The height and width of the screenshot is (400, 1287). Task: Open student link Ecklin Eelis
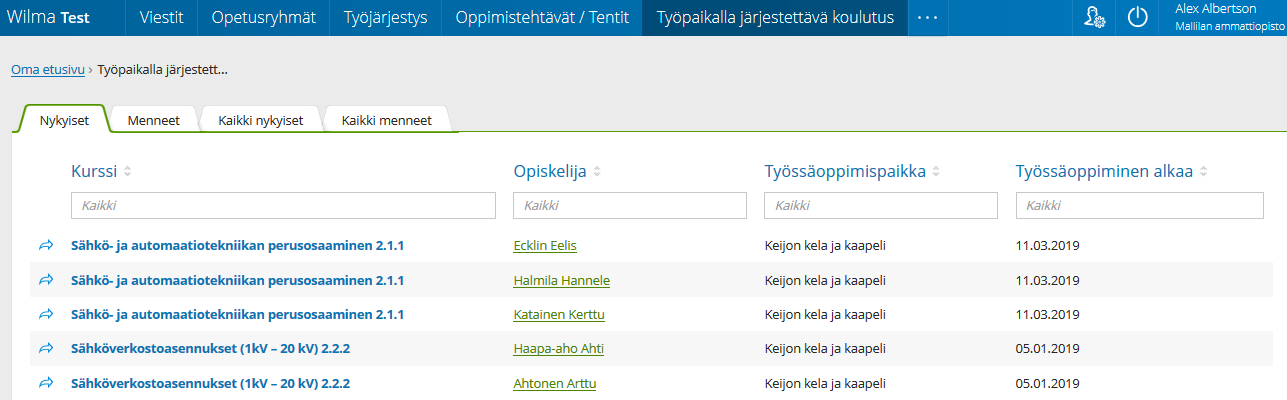[544, 246]
